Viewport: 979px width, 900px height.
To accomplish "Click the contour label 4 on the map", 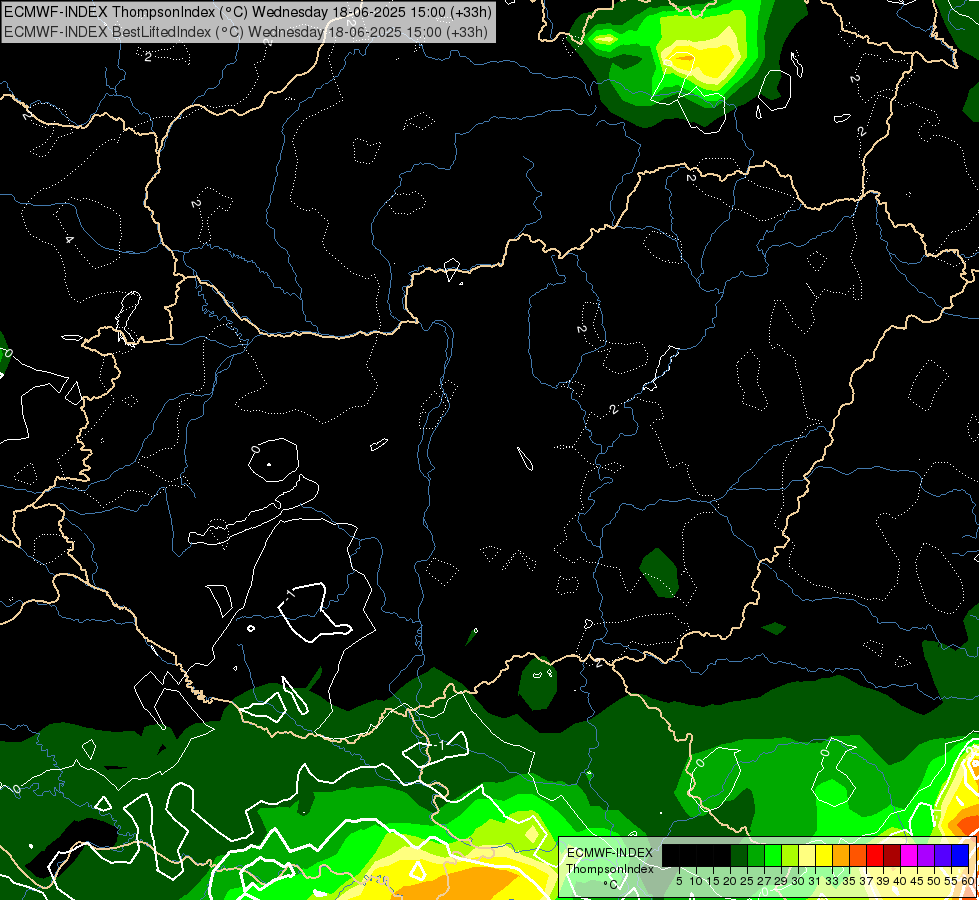I will [x=69, y=239].
